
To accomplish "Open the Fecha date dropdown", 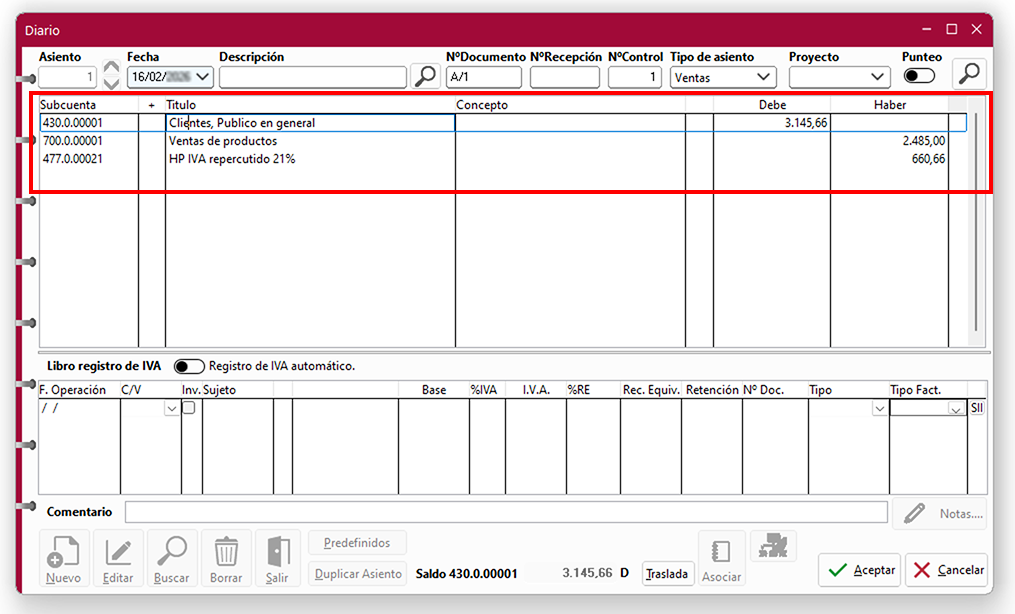I will (204, 77).
